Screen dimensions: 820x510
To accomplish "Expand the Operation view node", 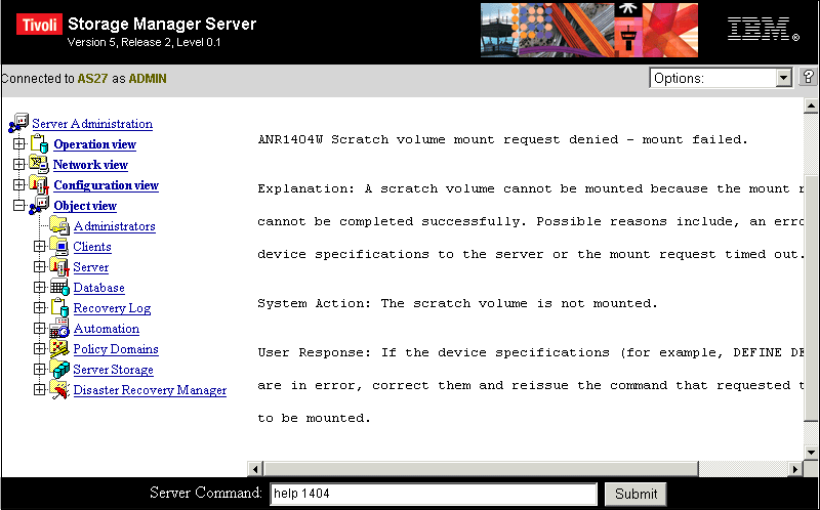I will pos(19,143).
